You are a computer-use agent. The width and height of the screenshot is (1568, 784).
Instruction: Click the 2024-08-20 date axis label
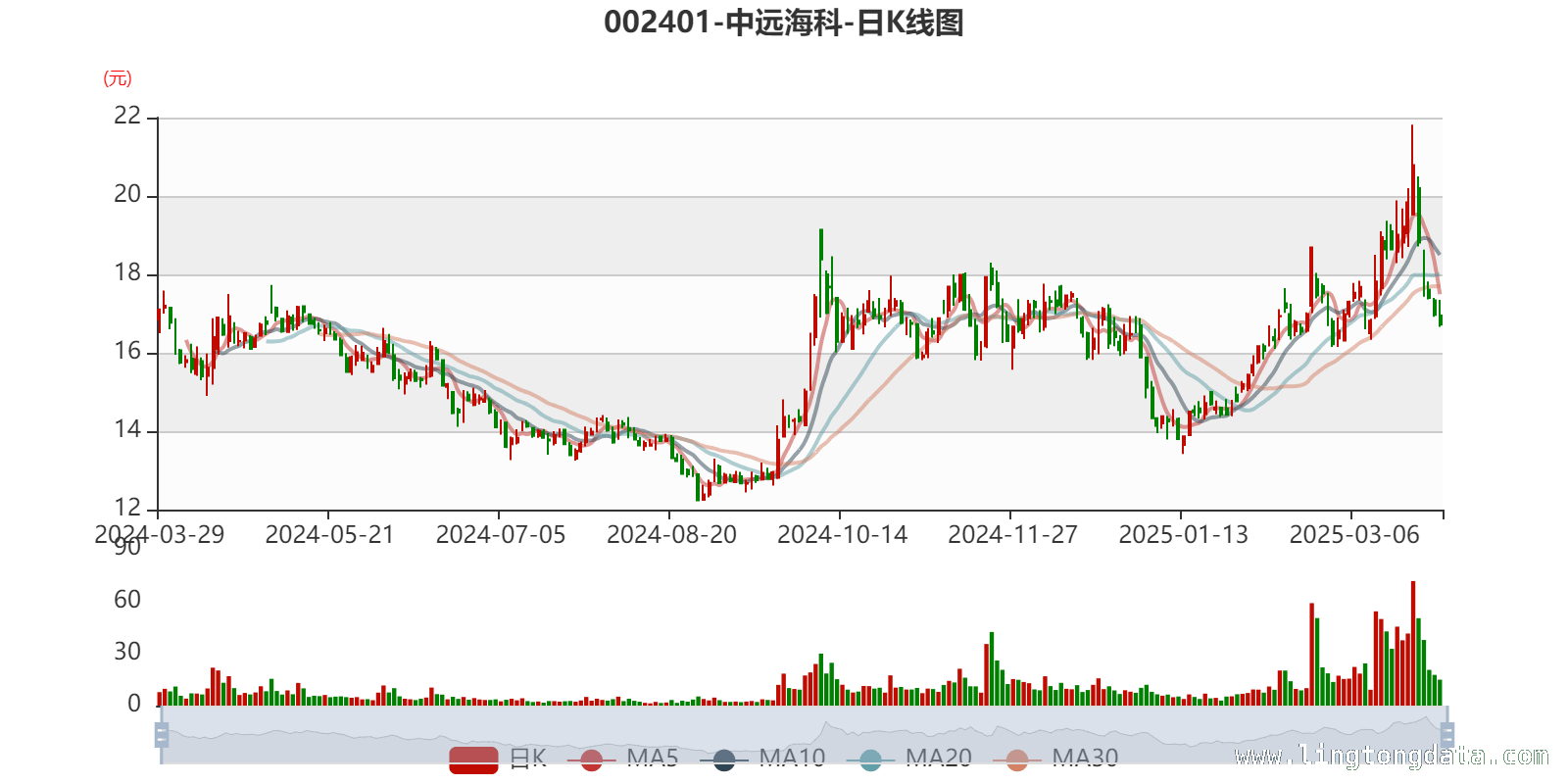671,535
